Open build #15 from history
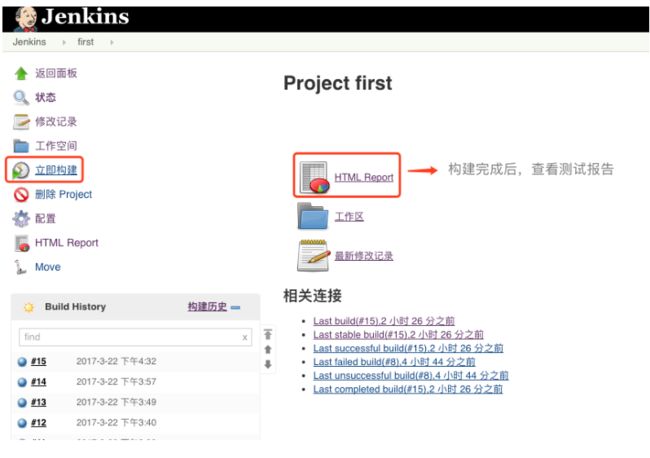Screen dimensions: 650x458 39,361
